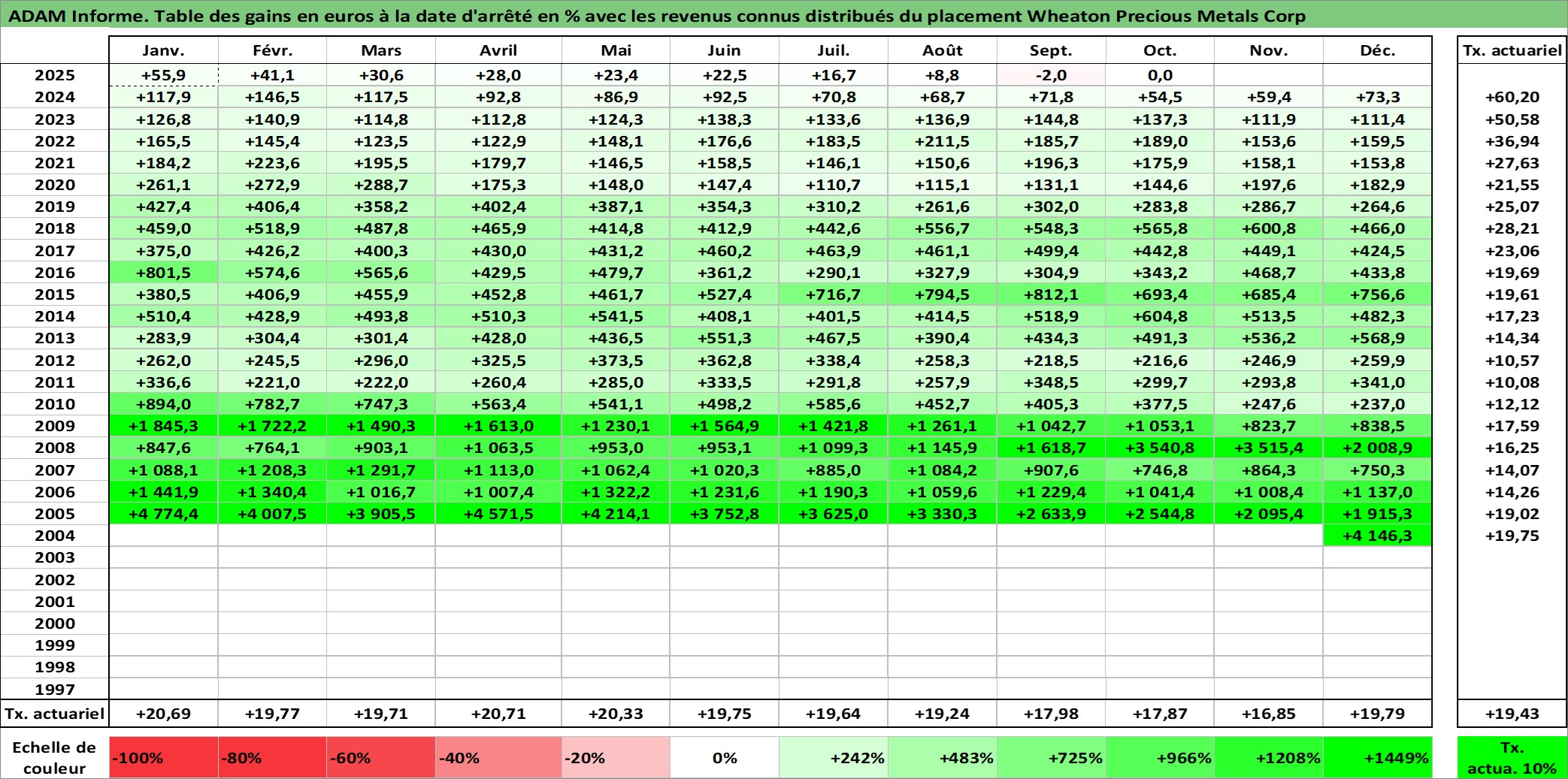Click the +725% green swatch
The image size is (1568, 779).
pos(1051,757)
